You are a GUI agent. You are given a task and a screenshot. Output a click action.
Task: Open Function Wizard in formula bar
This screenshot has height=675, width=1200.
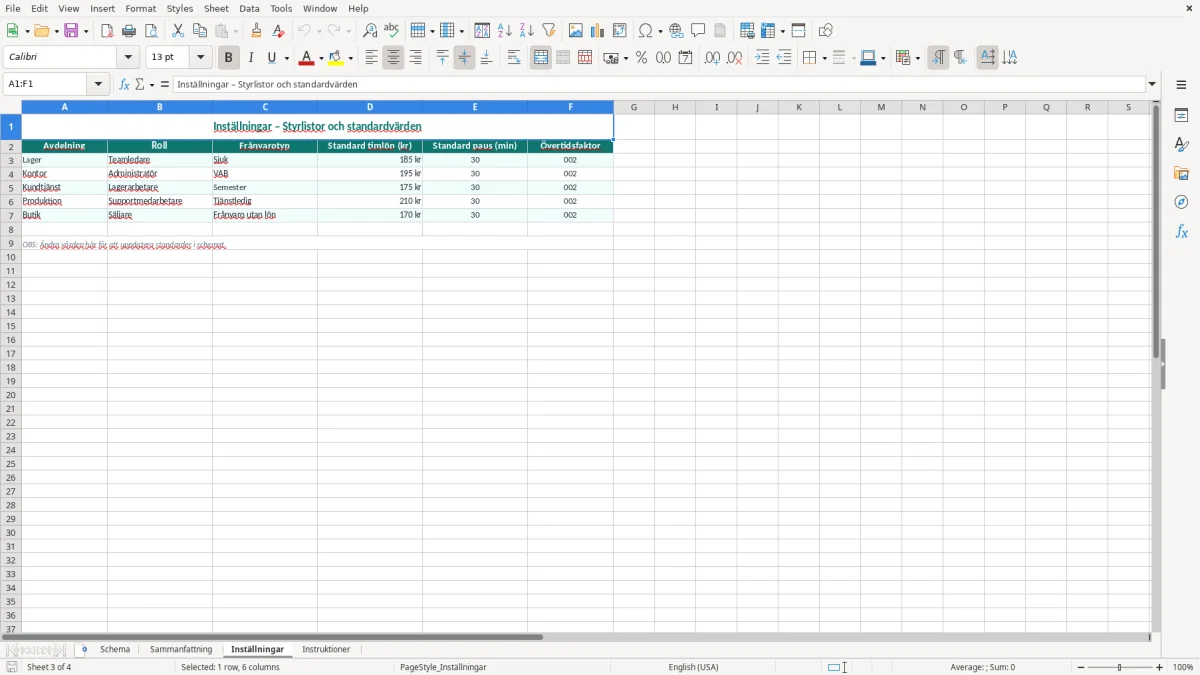[x=124, y=85]
